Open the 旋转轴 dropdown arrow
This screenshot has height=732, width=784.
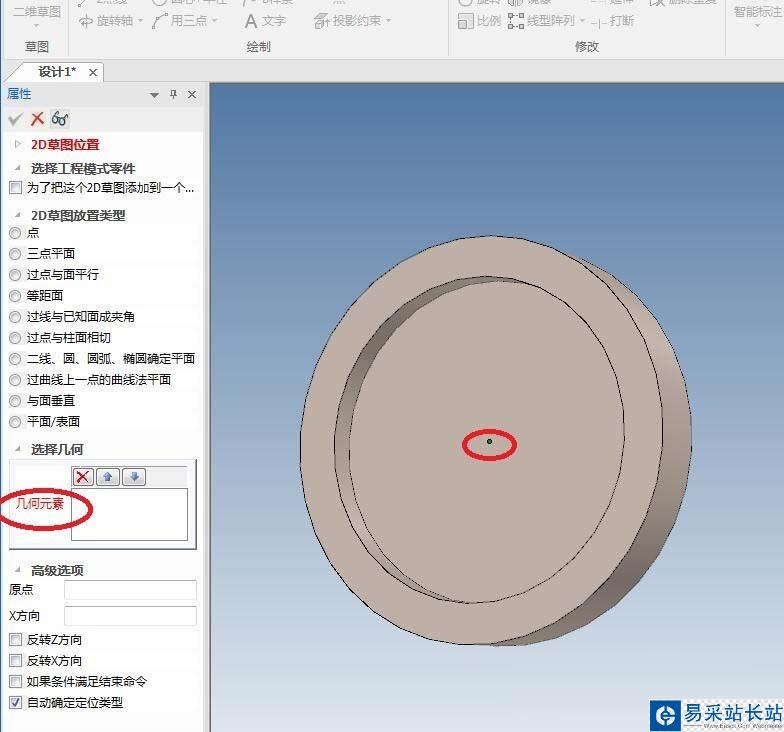[140, 21]
